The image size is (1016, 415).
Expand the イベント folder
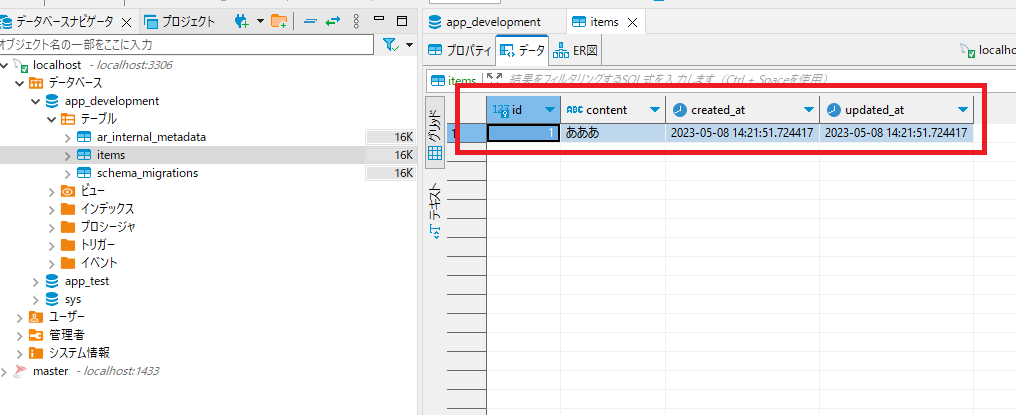(x=52, y=263)
